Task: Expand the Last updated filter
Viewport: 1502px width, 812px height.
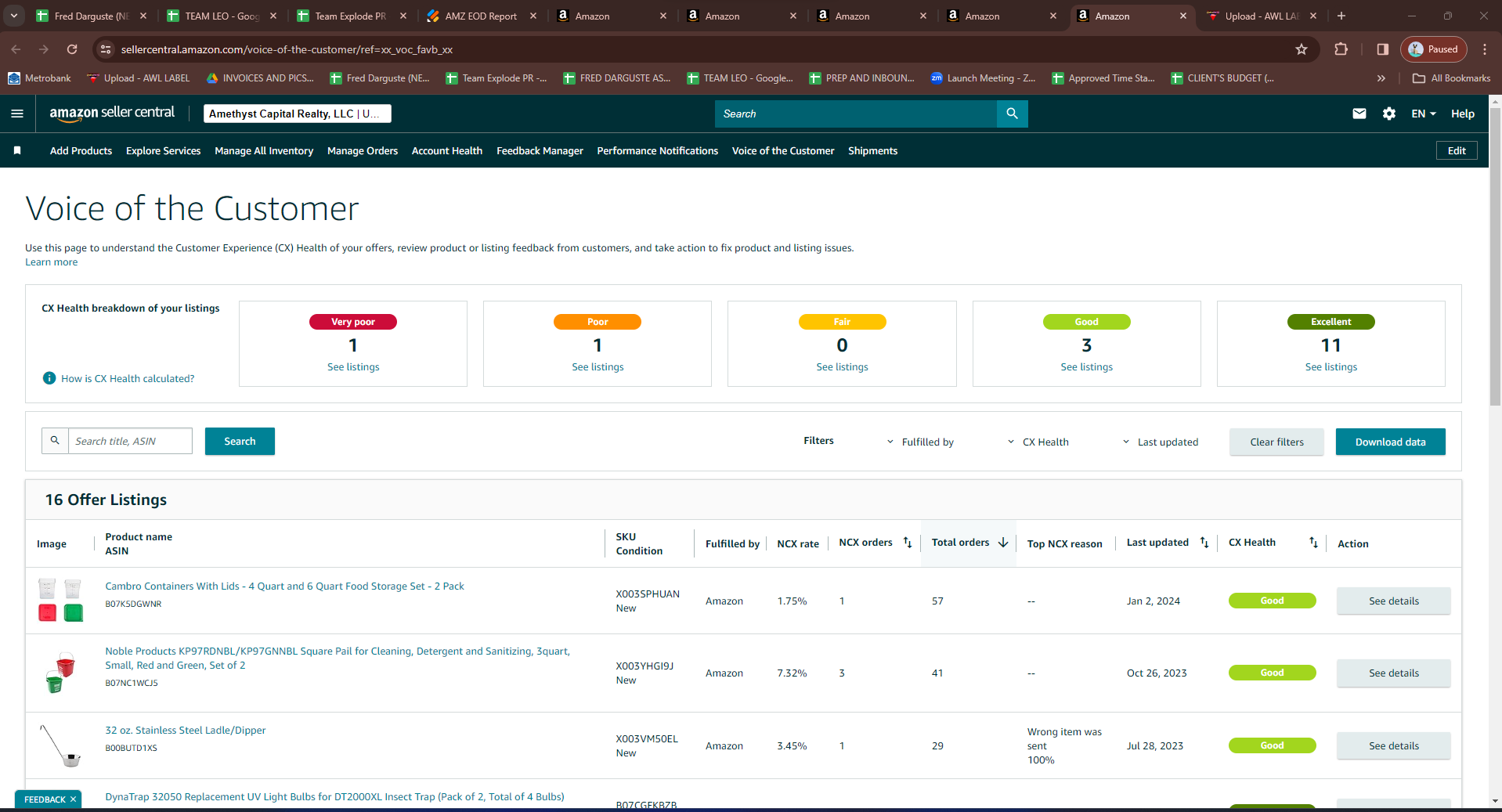Action: point(1161,442)
